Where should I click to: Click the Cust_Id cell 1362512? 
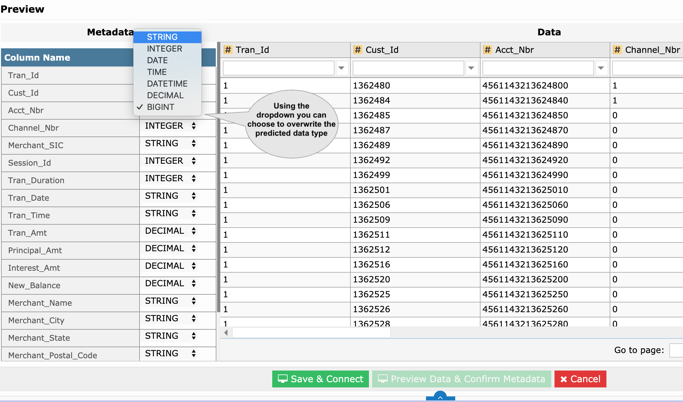(415, 250)
